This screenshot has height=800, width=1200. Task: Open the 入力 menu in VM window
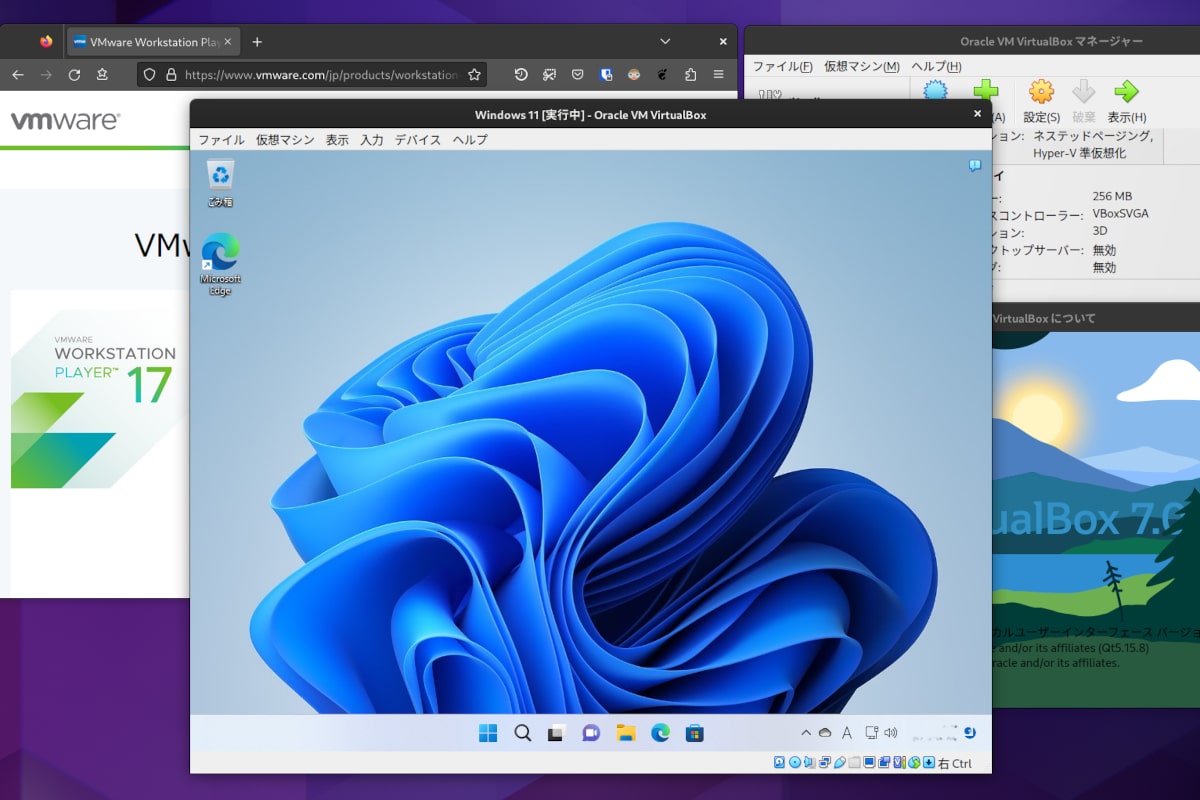coord(372,140)
